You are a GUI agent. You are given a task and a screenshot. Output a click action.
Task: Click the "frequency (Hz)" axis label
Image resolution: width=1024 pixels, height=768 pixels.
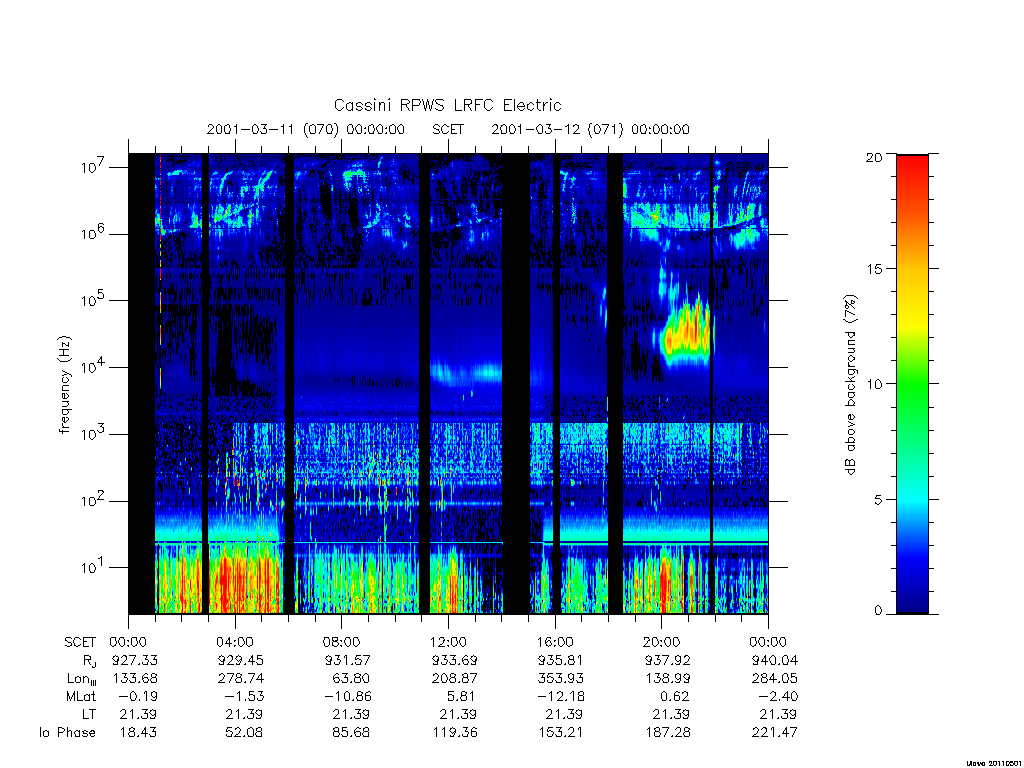click(64, 385)
